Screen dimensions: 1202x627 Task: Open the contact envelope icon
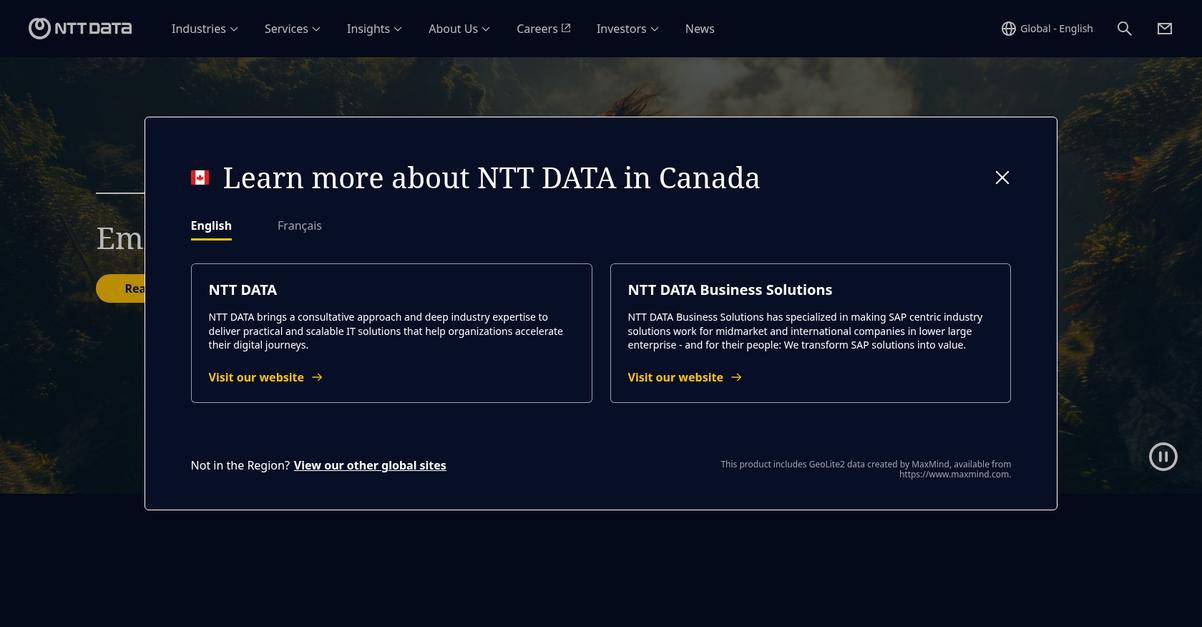pos(1164,29)
